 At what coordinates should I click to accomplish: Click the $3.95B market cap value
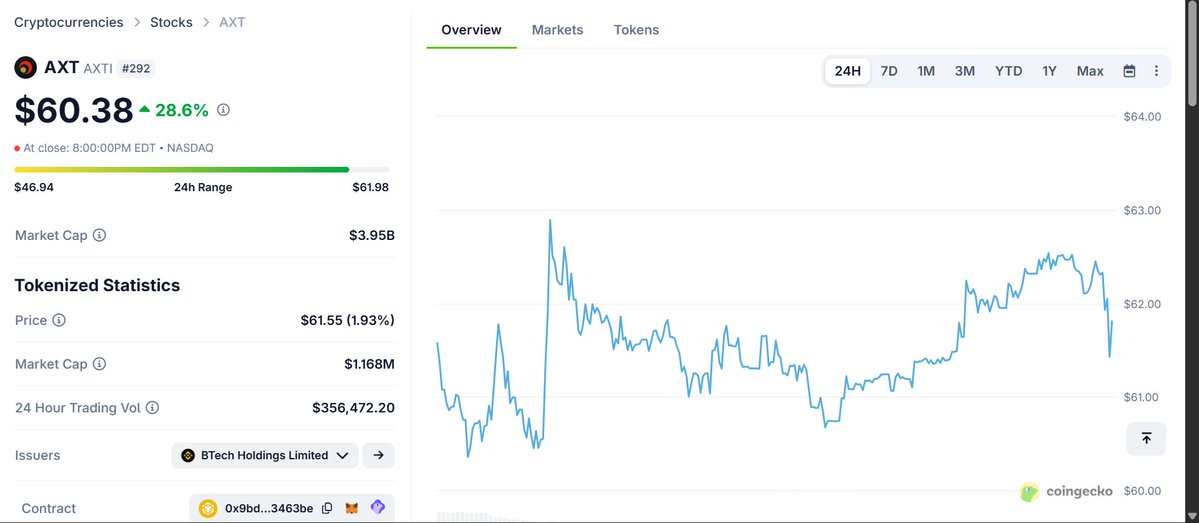(x=372, y=236)
